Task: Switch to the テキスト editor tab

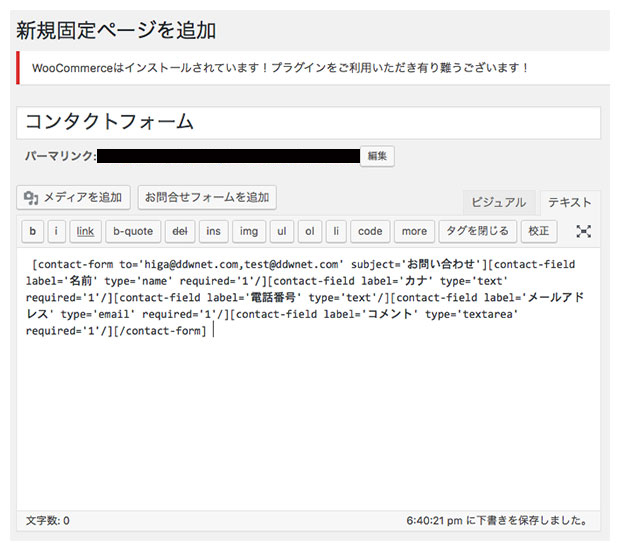Action: click(569, 202)
